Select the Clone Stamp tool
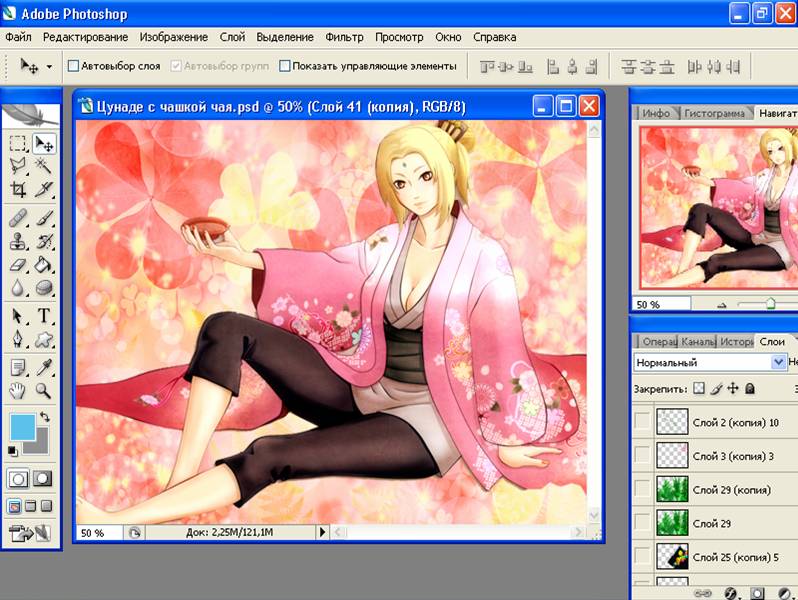The height and width of the screenshot is (600, 798). pyautogui.click(x=18, y=242)
